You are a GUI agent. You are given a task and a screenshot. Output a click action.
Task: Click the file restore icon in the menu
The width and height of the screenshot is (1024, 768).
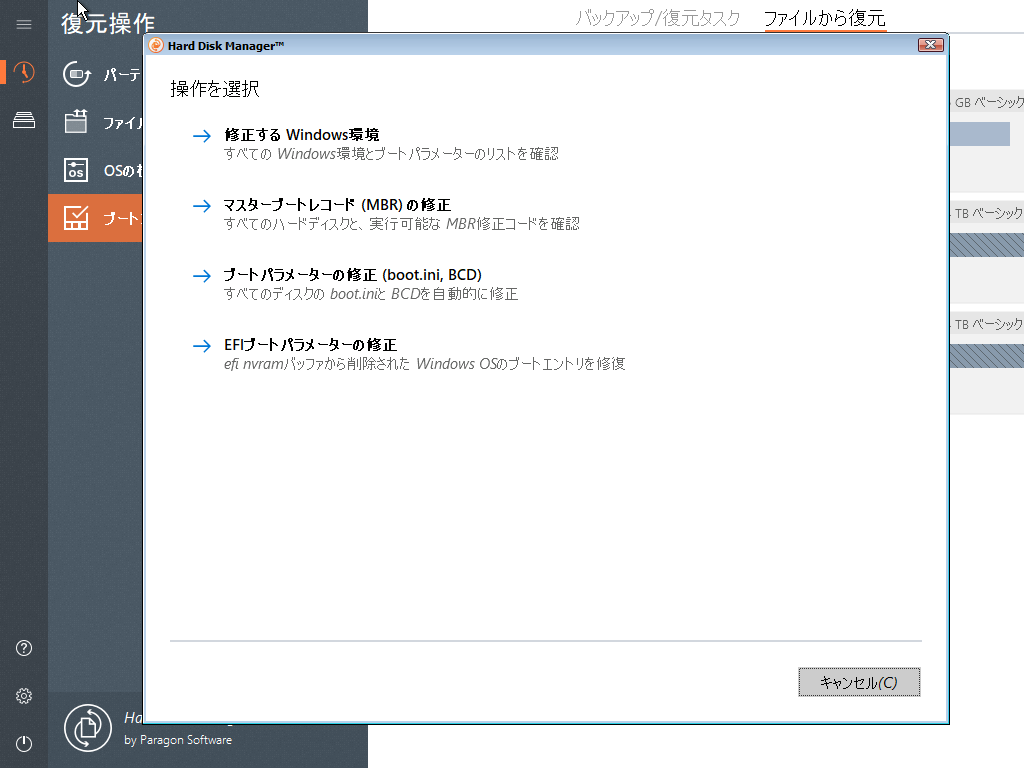click(76, 122)
